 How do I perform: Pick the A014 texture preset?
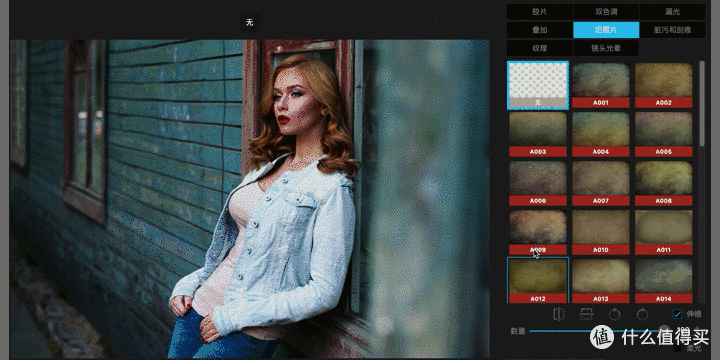tap(664, 281)
